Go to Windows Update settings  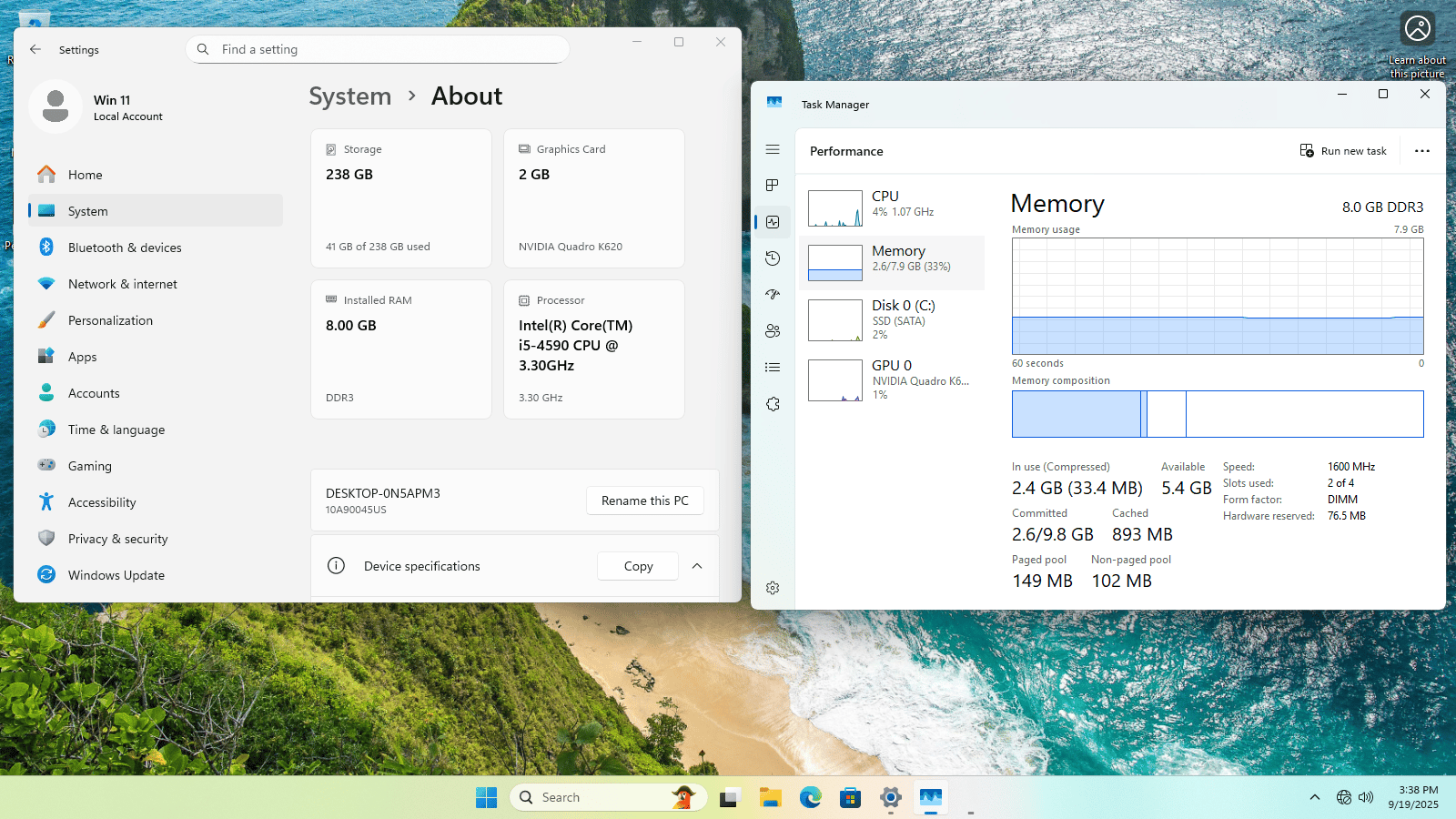click(116, 575)
